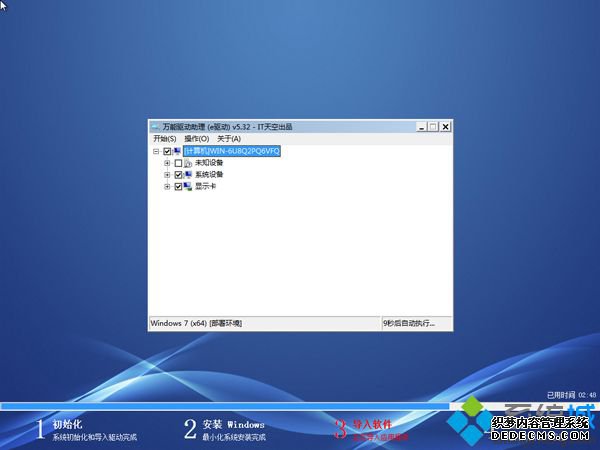The image size is (600, 450).
Task: Click the app icon in the title bar
Action: click(x=155, y=127)
